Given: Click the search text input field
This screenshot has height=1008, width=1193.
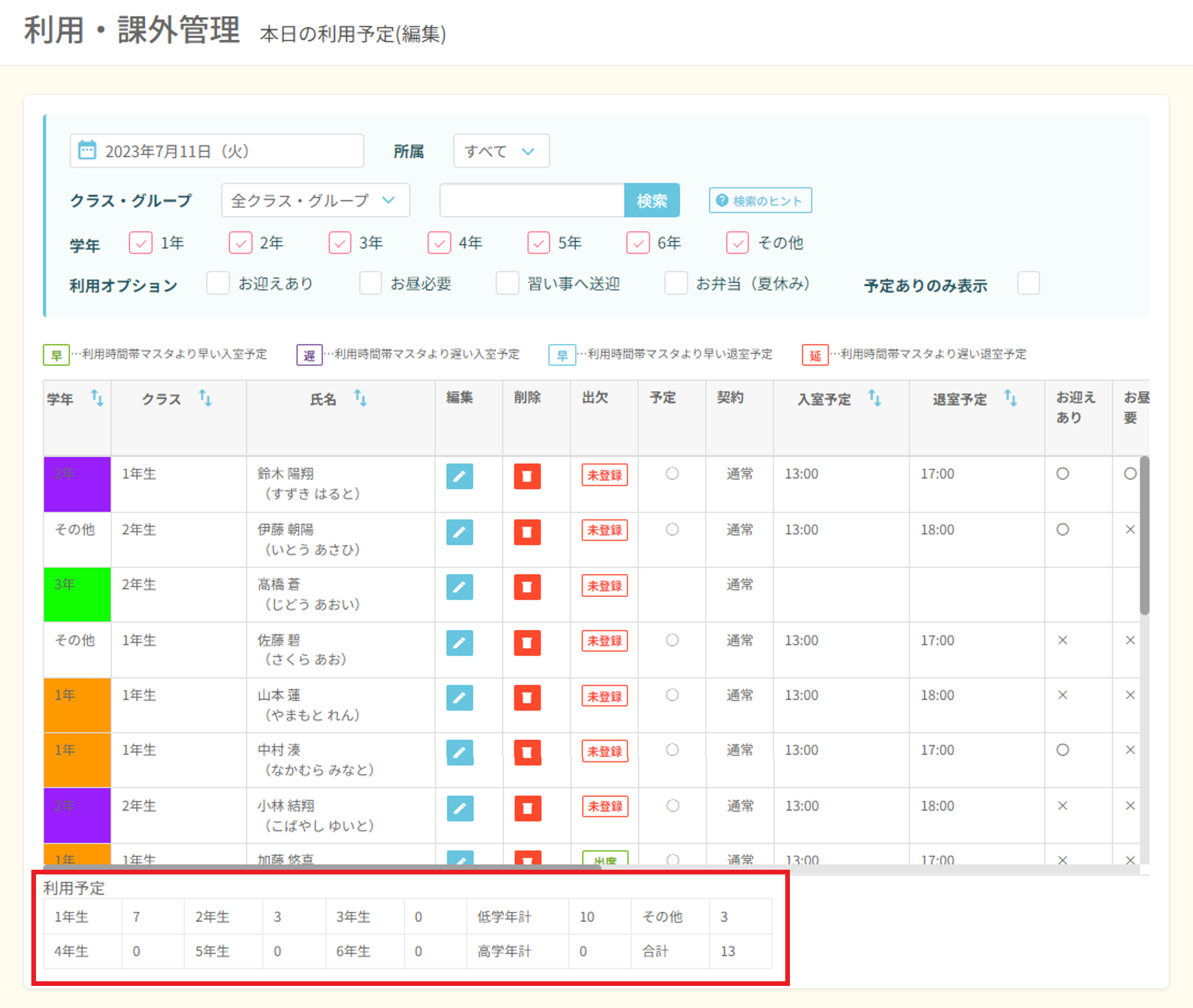Looking at the screenshot, I should click(532, 200).
